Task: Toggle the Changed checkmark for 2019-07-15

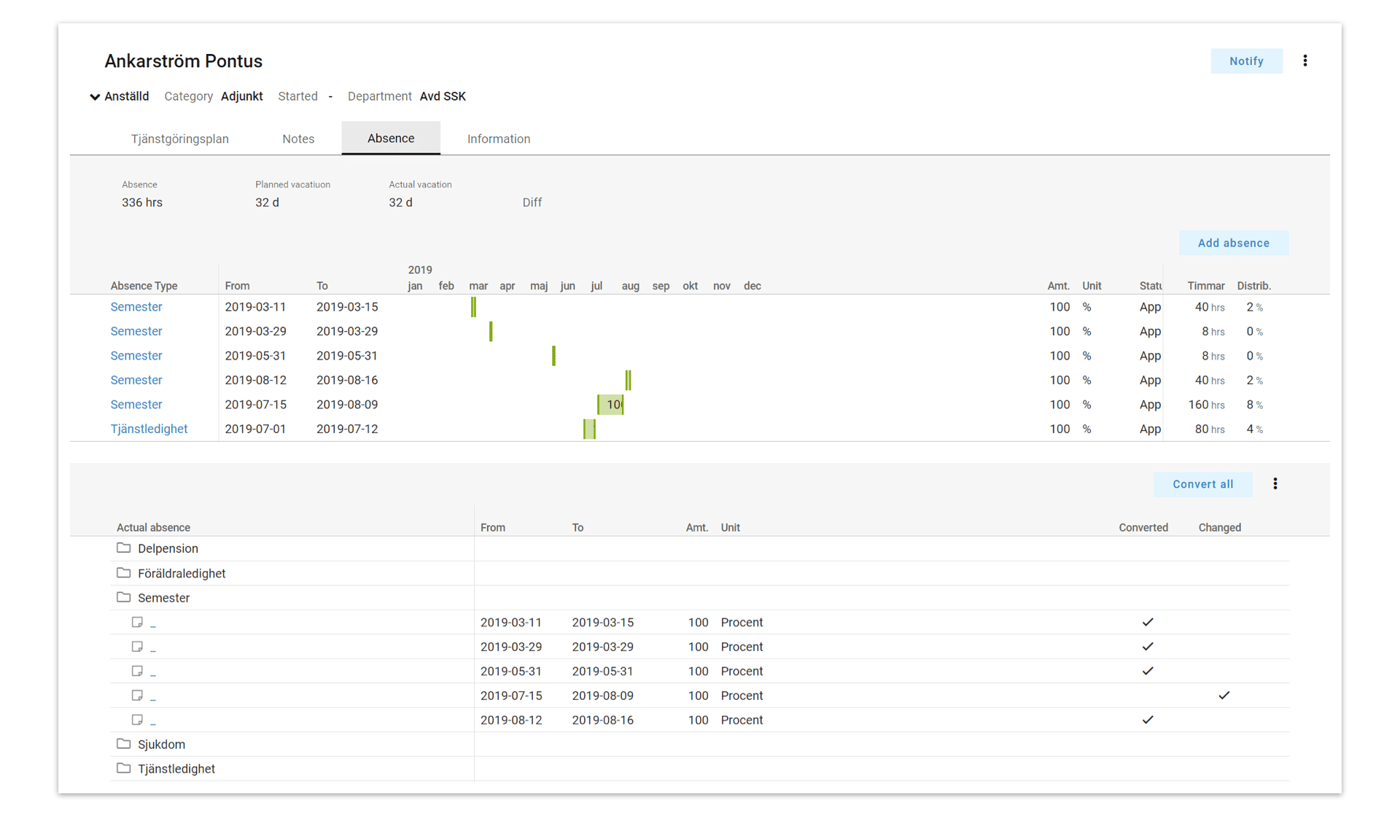Action: tap(1224, 695)
